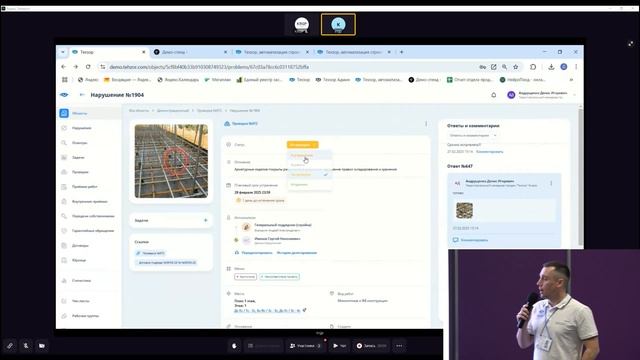Click the Tehzor eye logo in header
Viewport: 640px width, 360px height.
pyautogui.click(x=64, y=95)
